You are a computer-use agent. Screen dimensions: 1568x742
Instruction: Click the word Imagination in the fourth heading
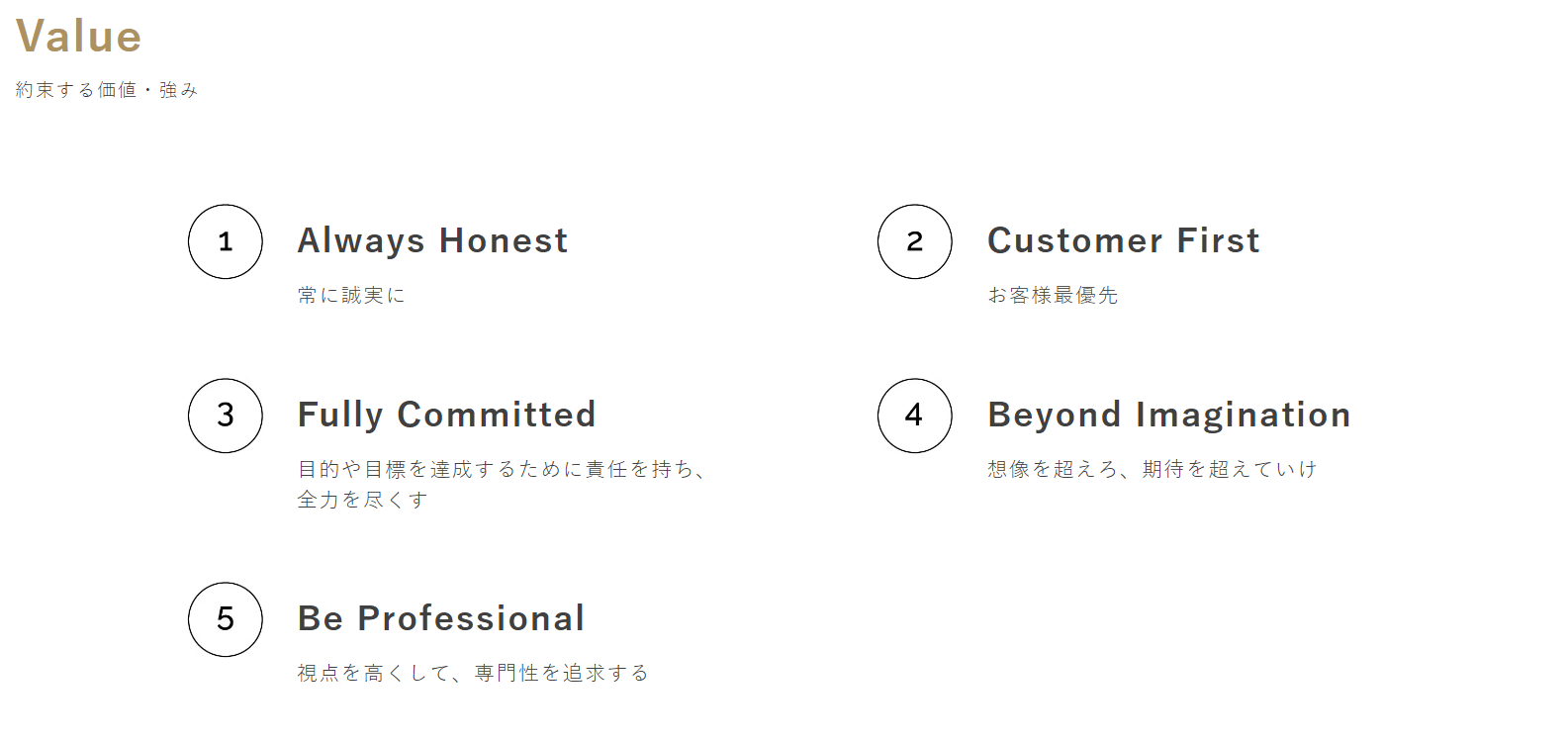click(x=1244, y=416)
